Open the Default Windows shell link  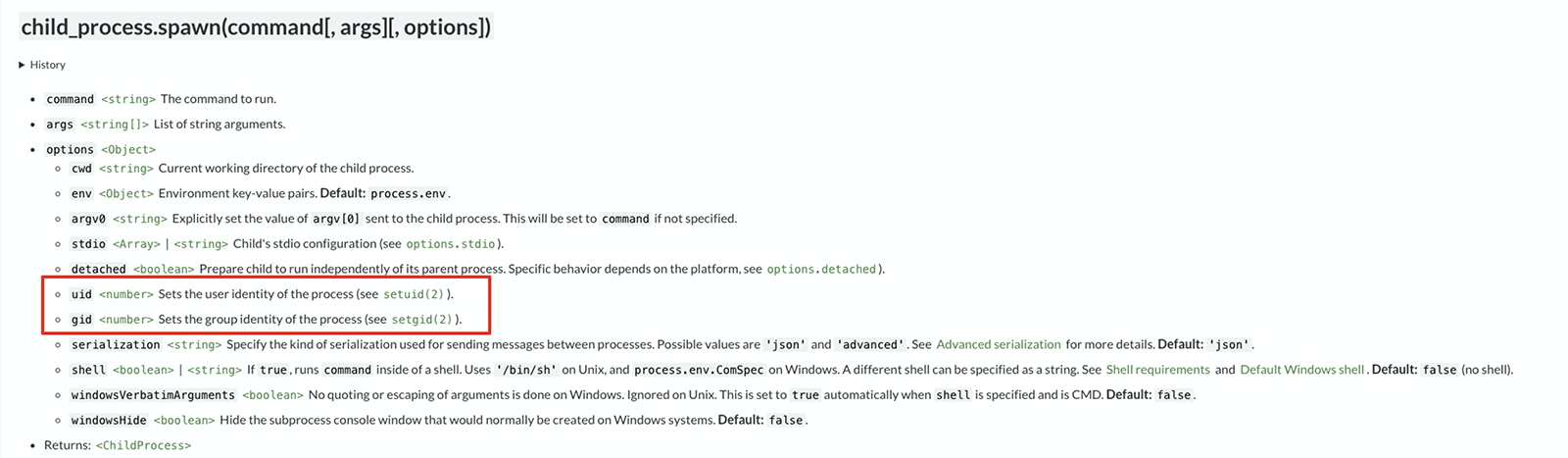(1302, 370)
